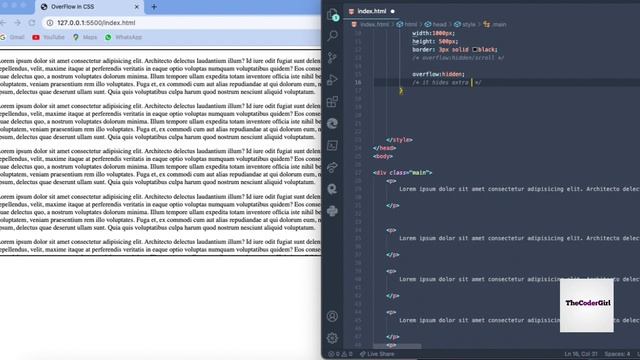The width and height of the screenshot is (640, 360).
Task: Open the Extensions view
Action: pyautogui.click(x=332, y=101)
